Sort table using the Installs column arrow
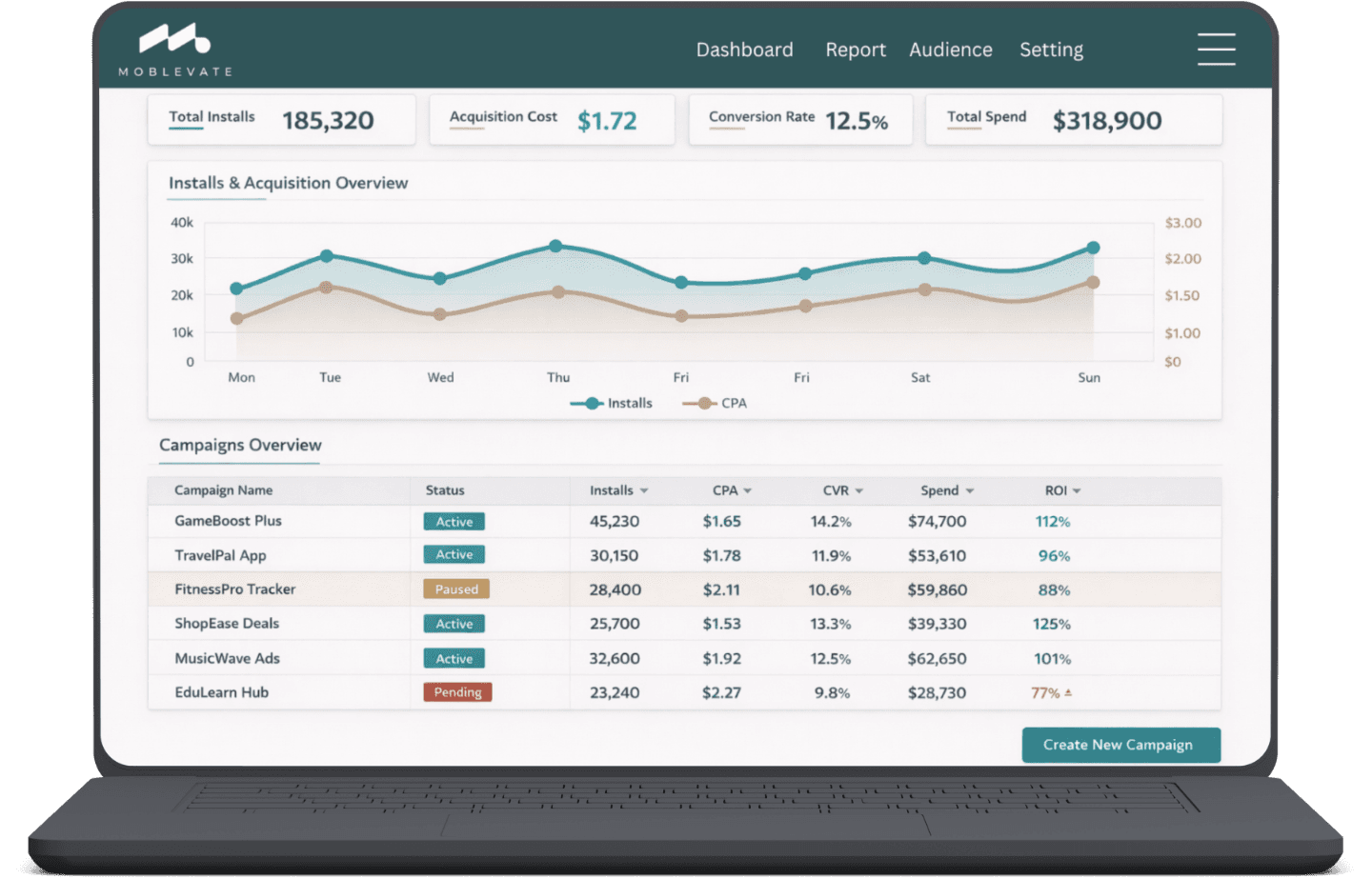This screenshot has height=879, width=1372. (x=644, y=490)
